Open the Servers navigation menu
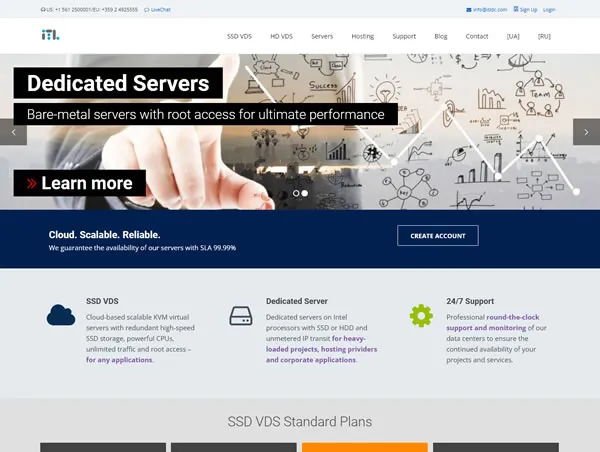Screen dimensions: 600x452 tap(322, 36)
